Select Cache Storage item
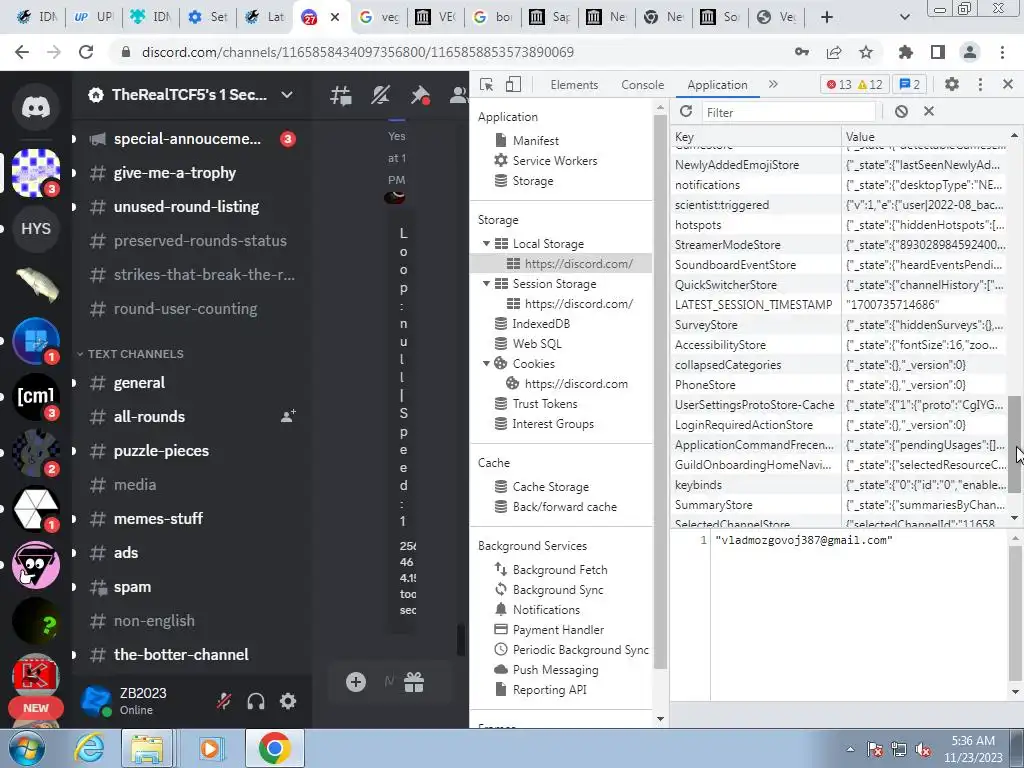 tap(551, 487)
